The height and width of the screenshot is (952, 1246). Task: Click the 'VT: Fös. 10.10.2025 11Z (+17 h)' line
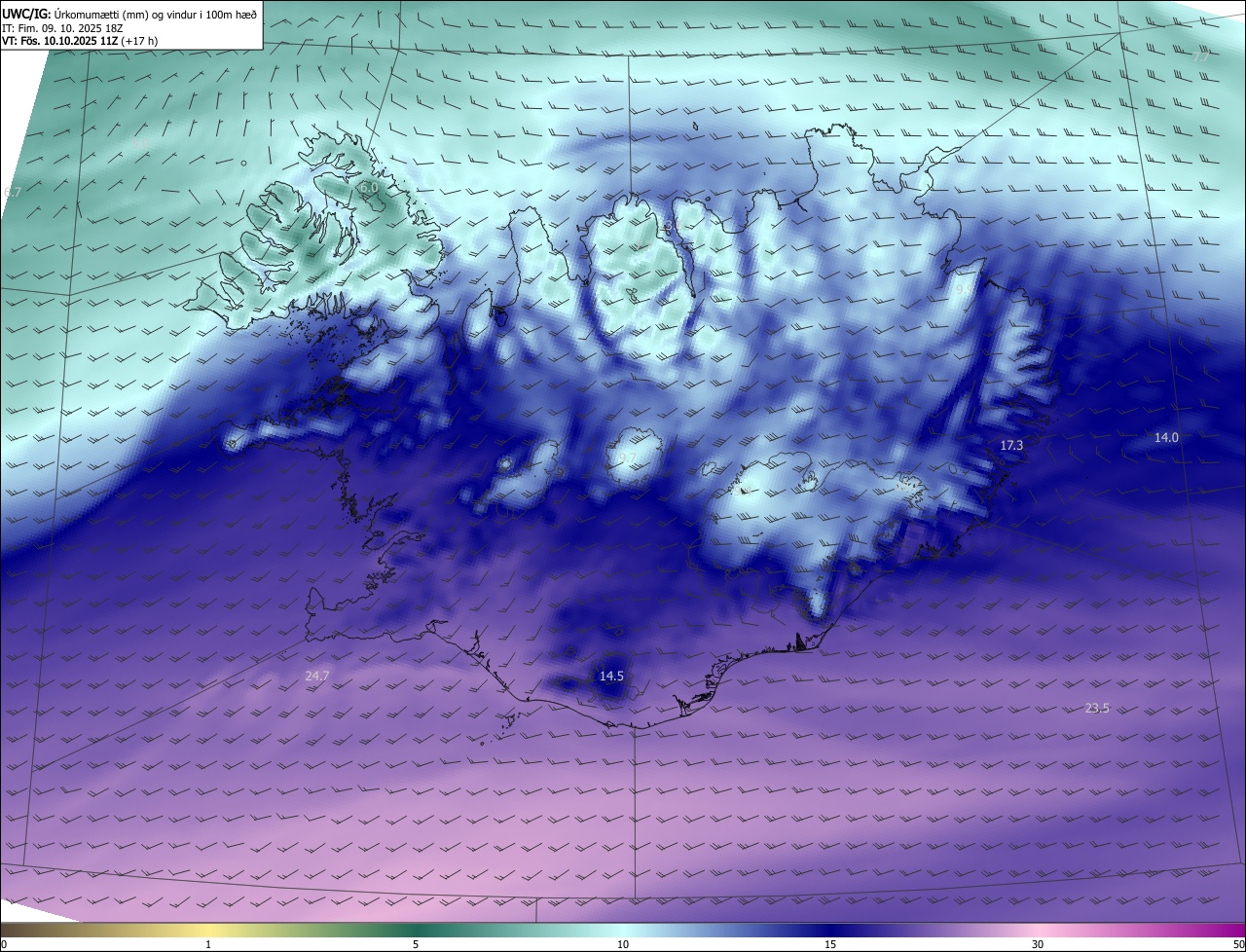[80, 42]
